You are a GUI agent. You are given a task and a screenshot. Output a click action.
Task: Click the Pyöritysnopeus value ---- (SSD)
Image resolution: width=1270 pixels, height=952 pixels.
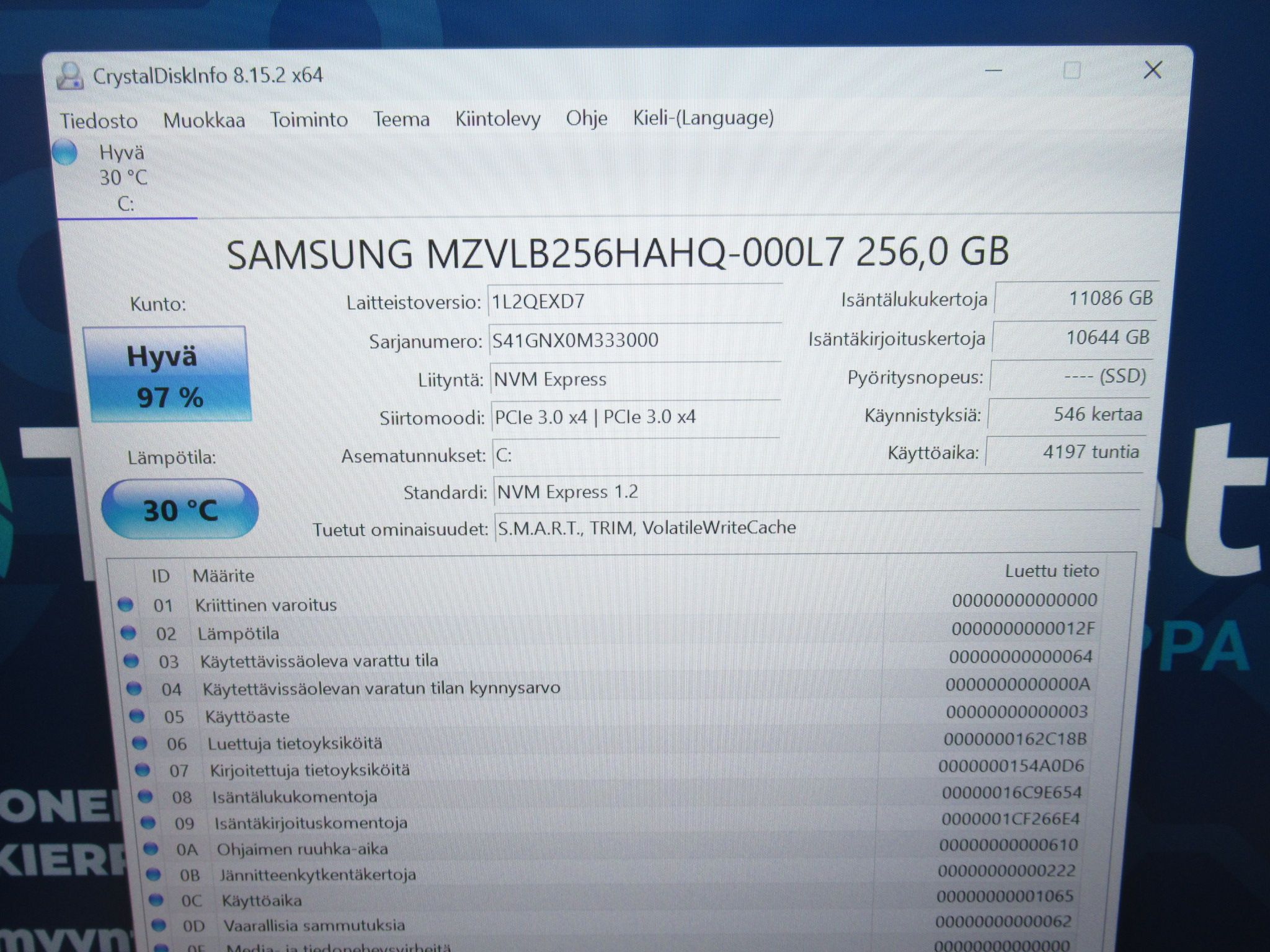tap(1072, 376)
